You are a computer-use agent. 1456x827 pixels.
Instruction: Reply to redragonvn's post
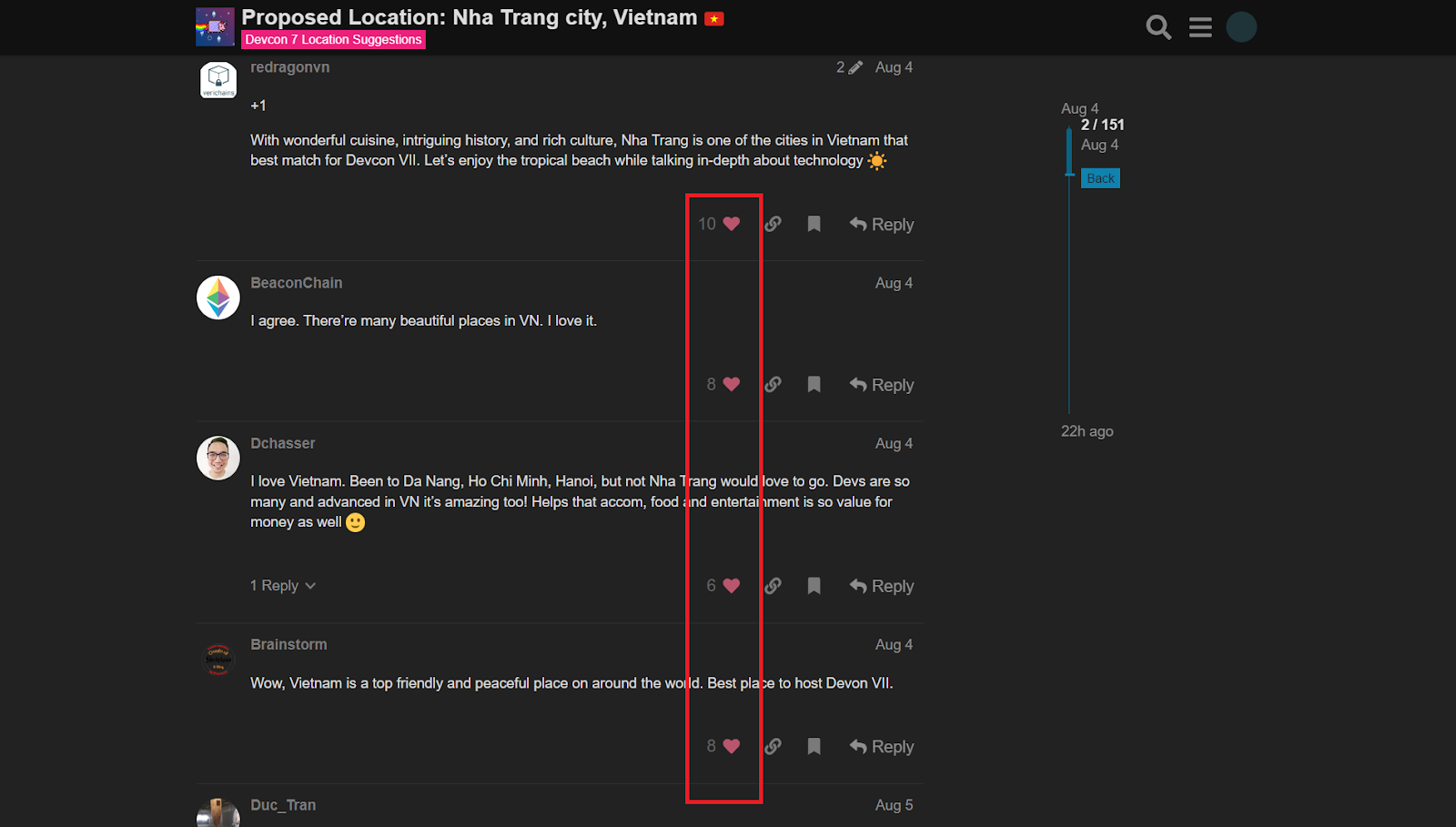882,224
